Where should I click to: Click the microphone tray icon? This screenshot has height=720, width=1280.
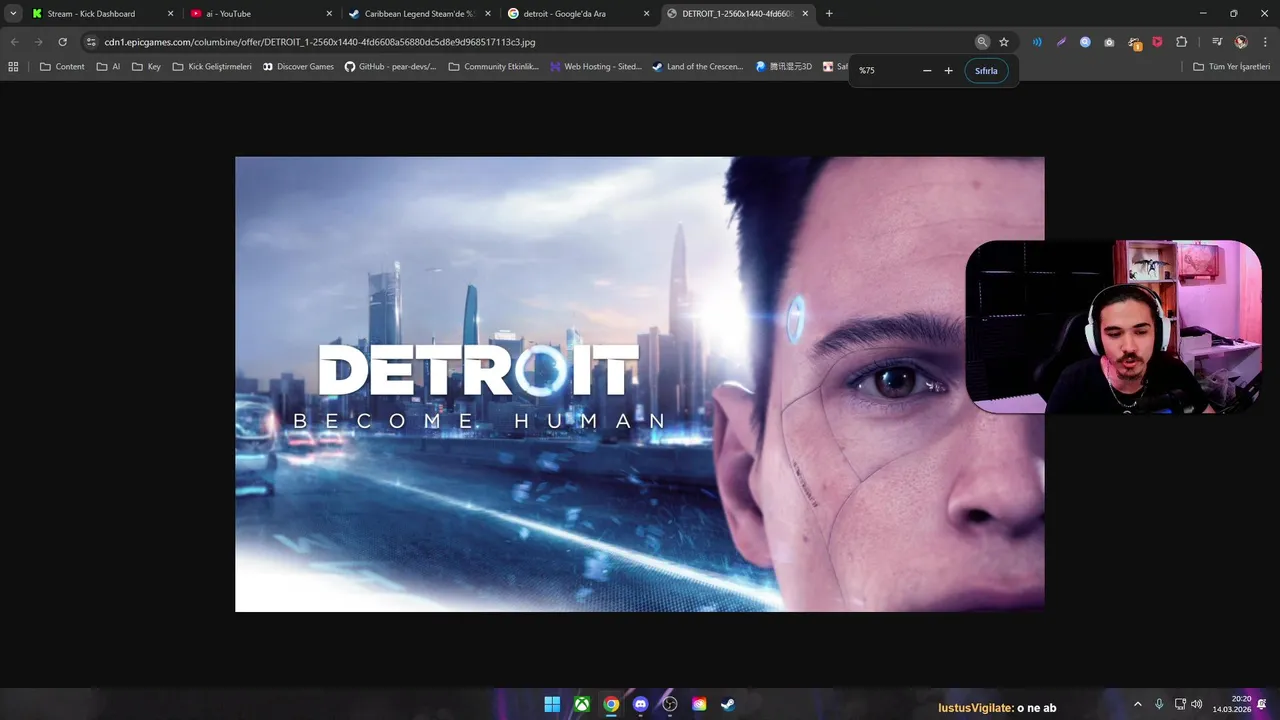[1159, 704]
